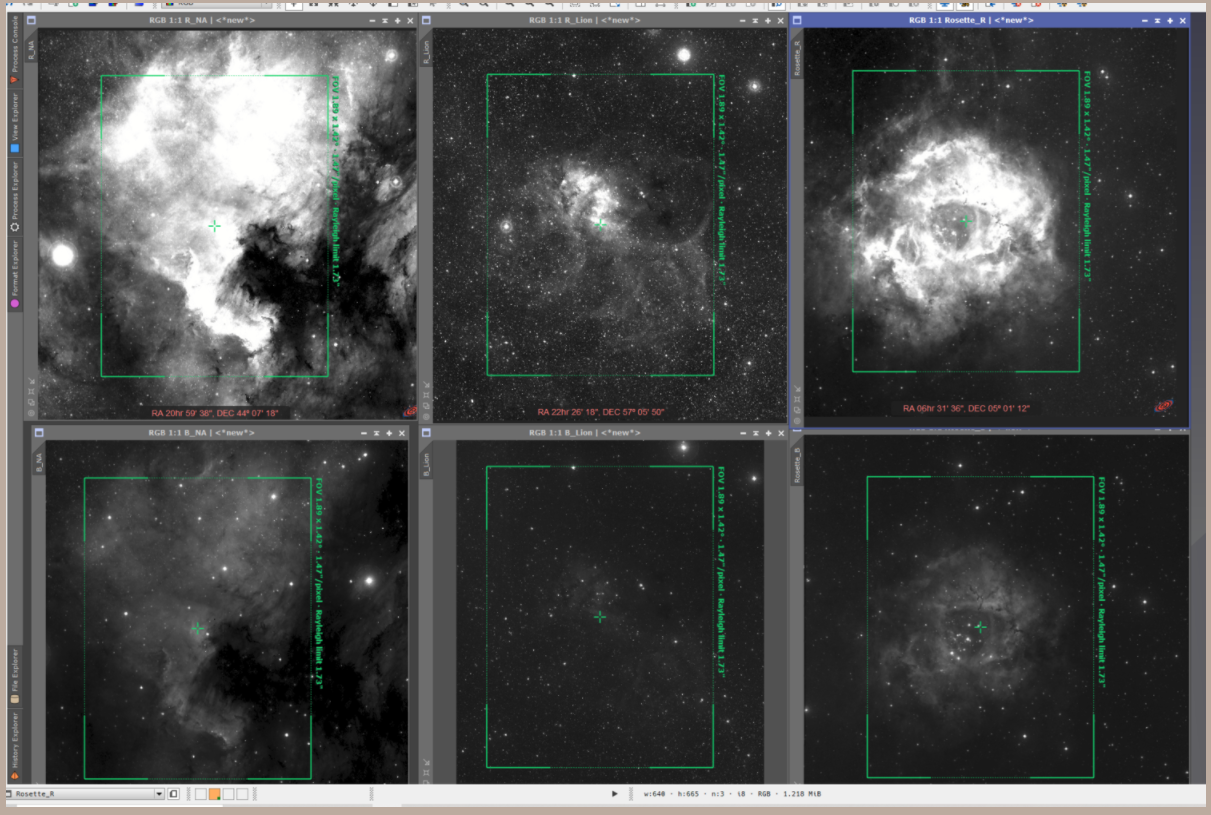Click the orange workspace swatch in the bottom bar
This screenshot has width=1211, height=815.
(213, 792)
